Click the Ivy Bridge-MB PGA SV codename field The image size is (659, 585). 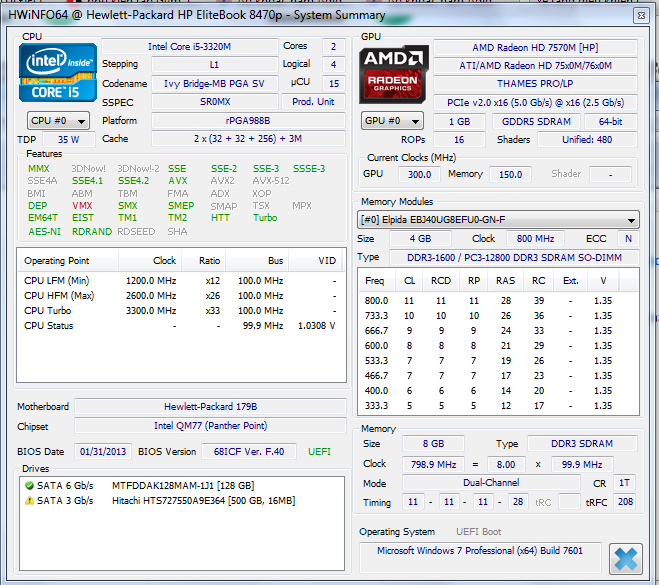tap(214, 84)
